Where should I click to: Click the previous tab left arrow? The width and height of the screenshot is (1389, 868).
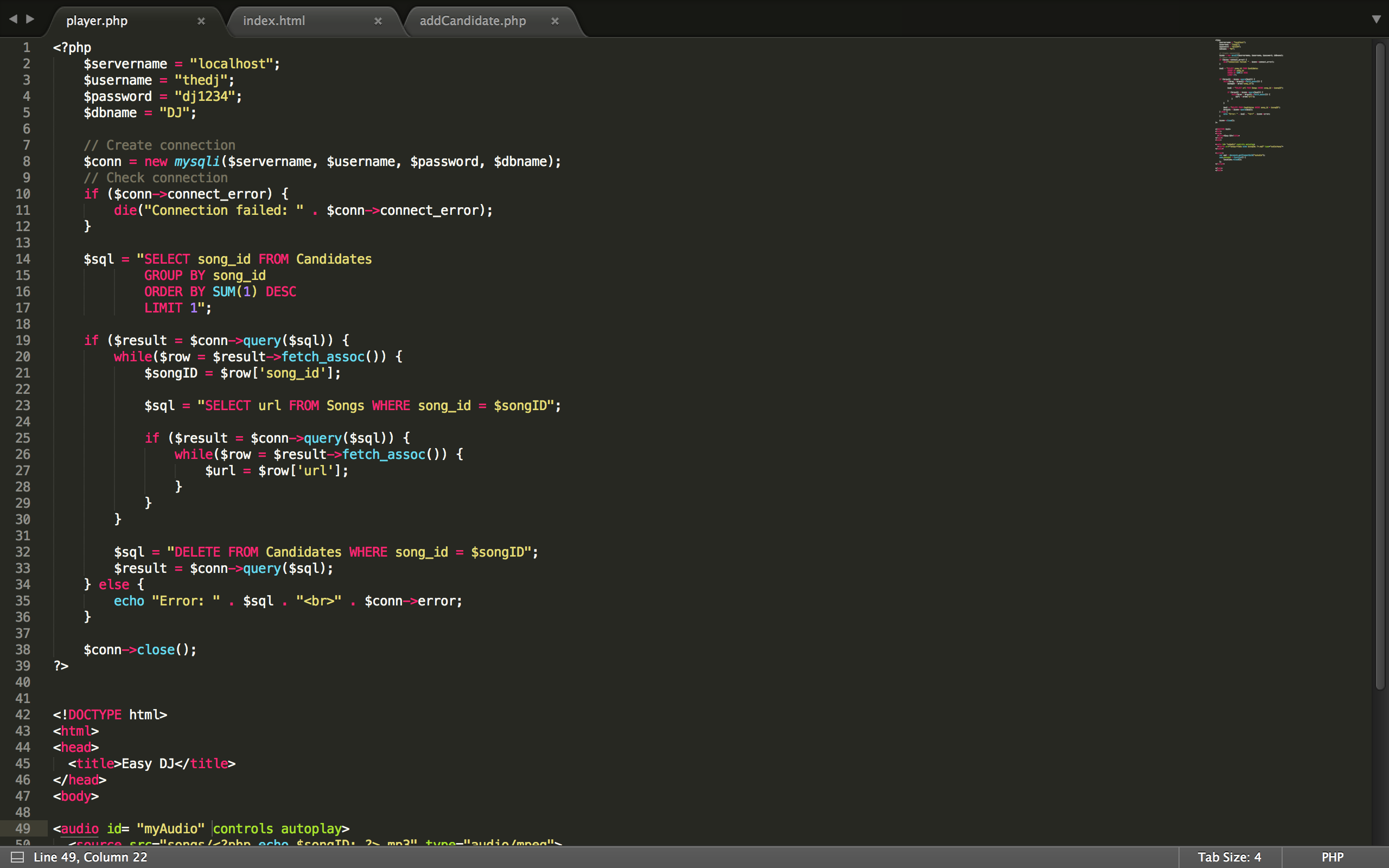(12, 19)
